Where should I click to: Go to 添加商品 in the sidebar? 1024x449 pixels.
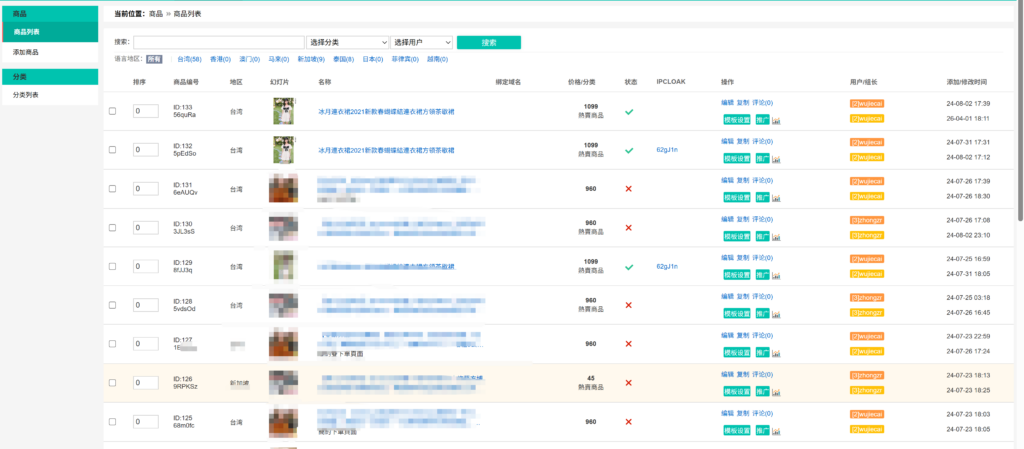coord(50,52)
